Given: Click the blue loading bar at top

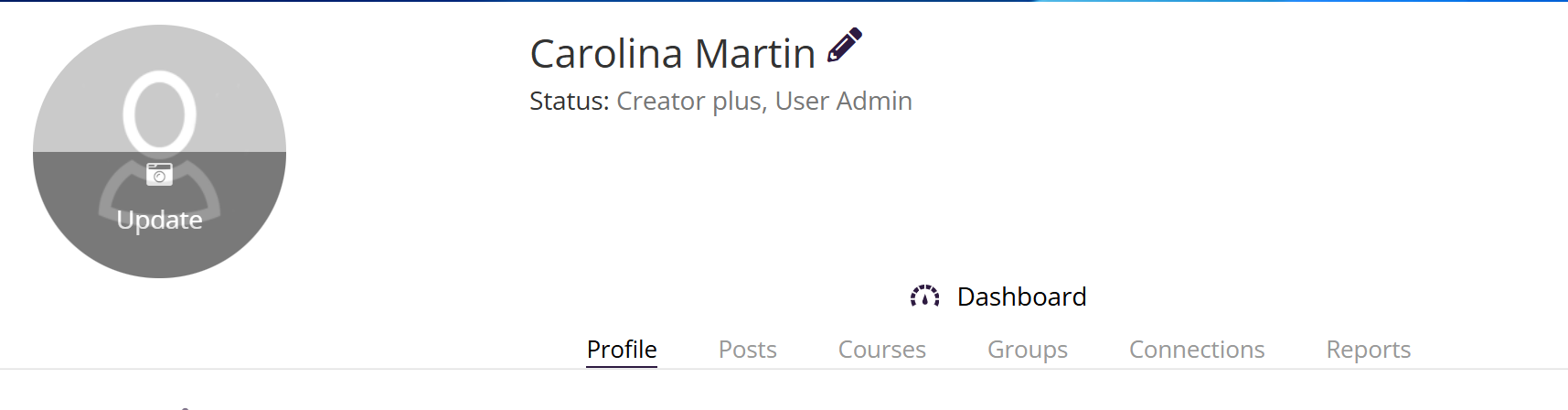Looking at the screenshot, I should [1280, 1].
